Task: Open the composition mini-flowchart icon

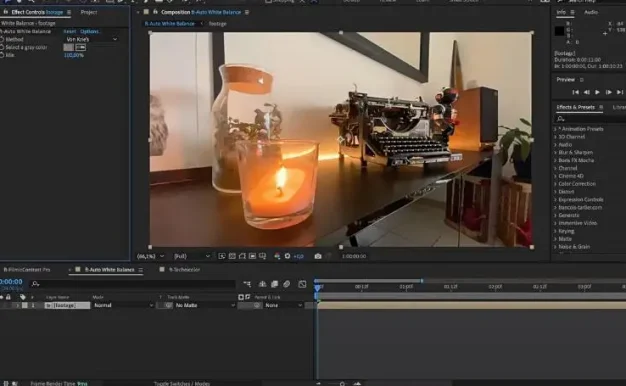Action: click(x=247, y=284)
